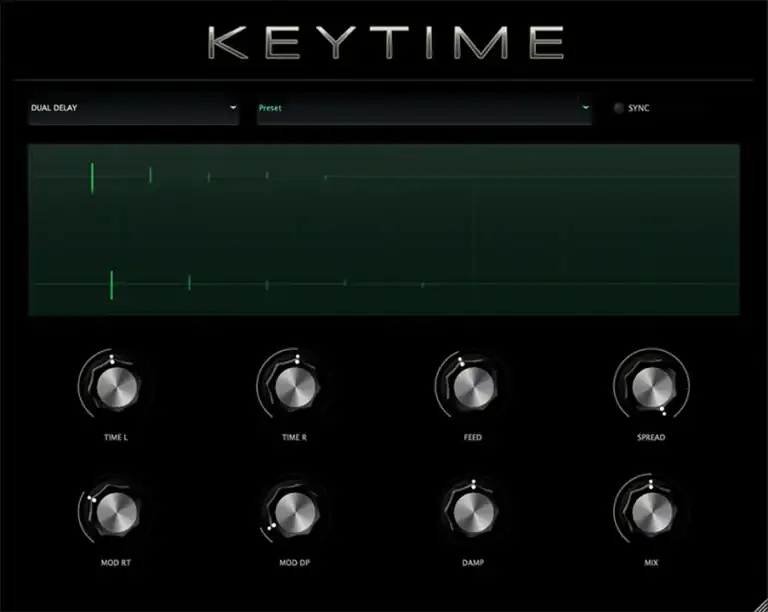This screenshot has width=768, height=612.
Task: Click the MIX label
Action: tap(651, 563)
